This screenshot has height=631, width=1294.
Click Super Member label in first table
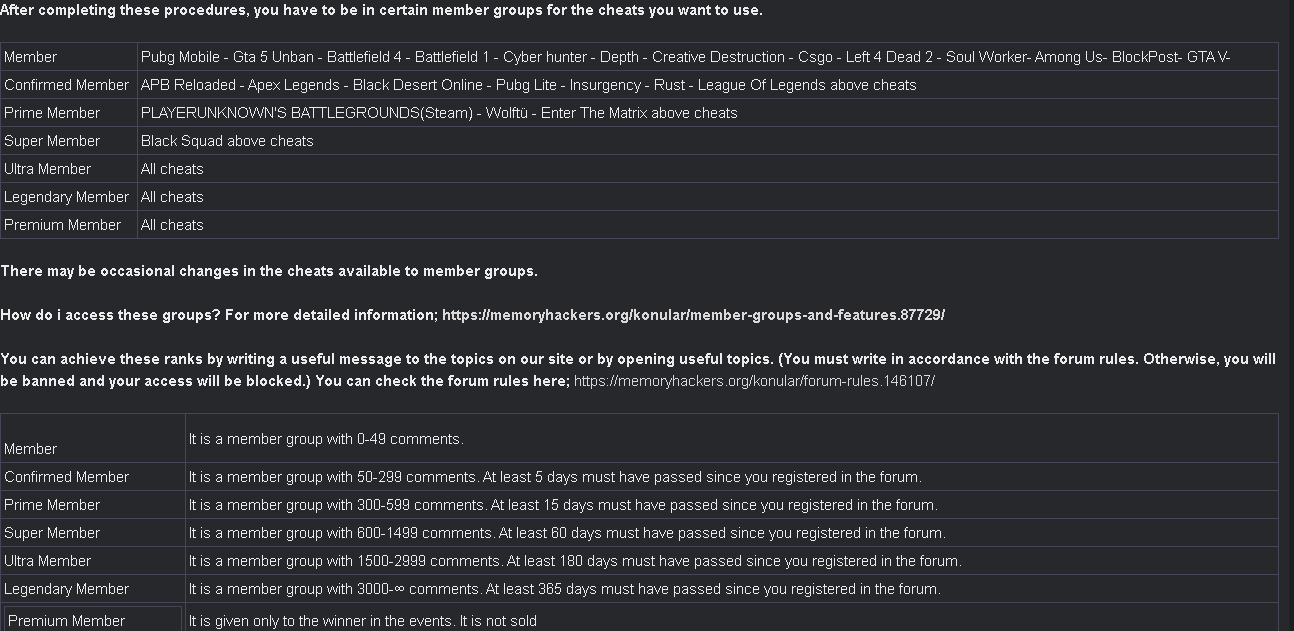52,141
